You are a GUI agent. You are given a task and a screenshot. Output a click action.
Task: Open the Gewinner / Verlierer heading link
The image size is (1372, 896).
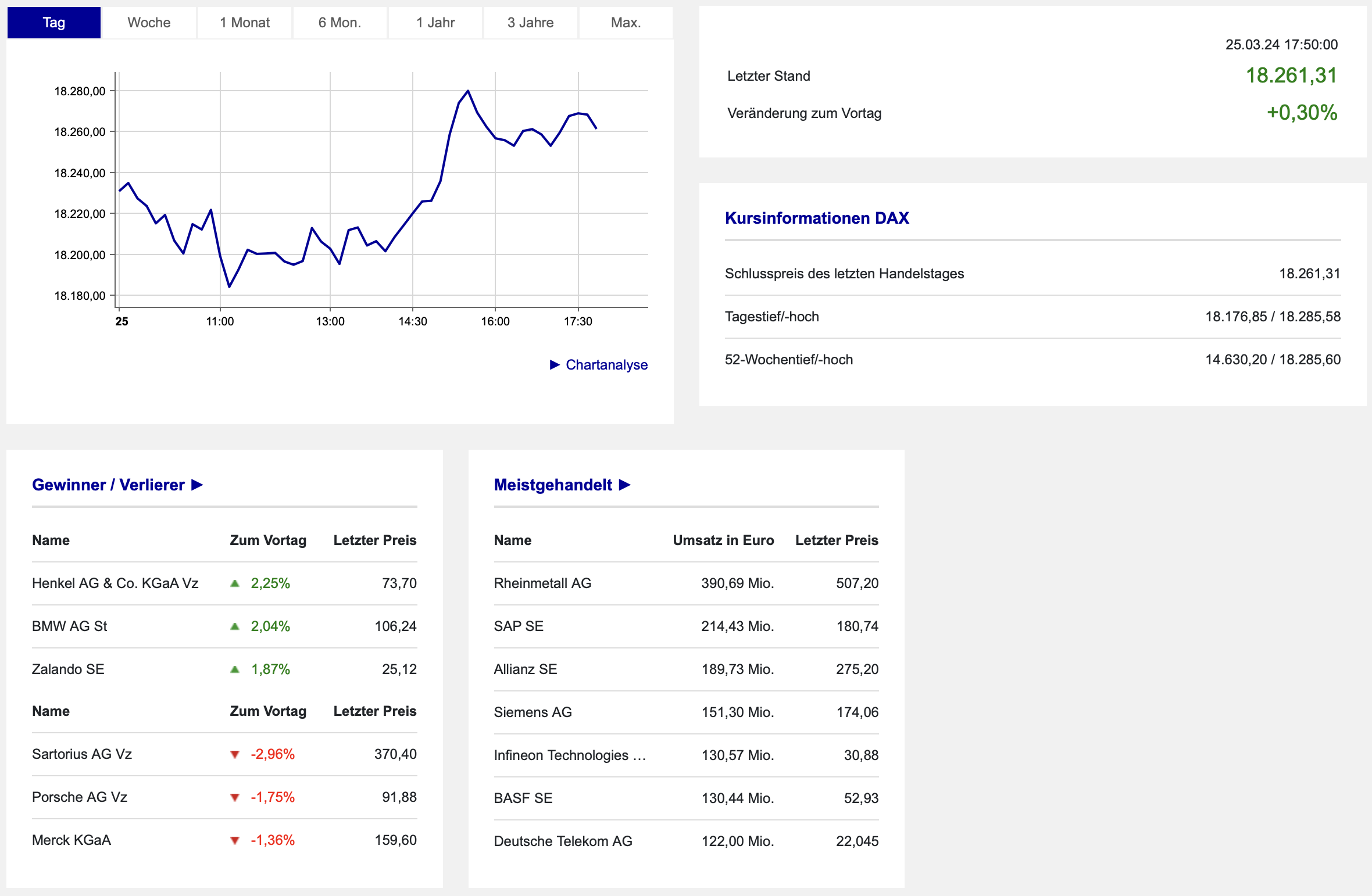click(x=108, y=485)
